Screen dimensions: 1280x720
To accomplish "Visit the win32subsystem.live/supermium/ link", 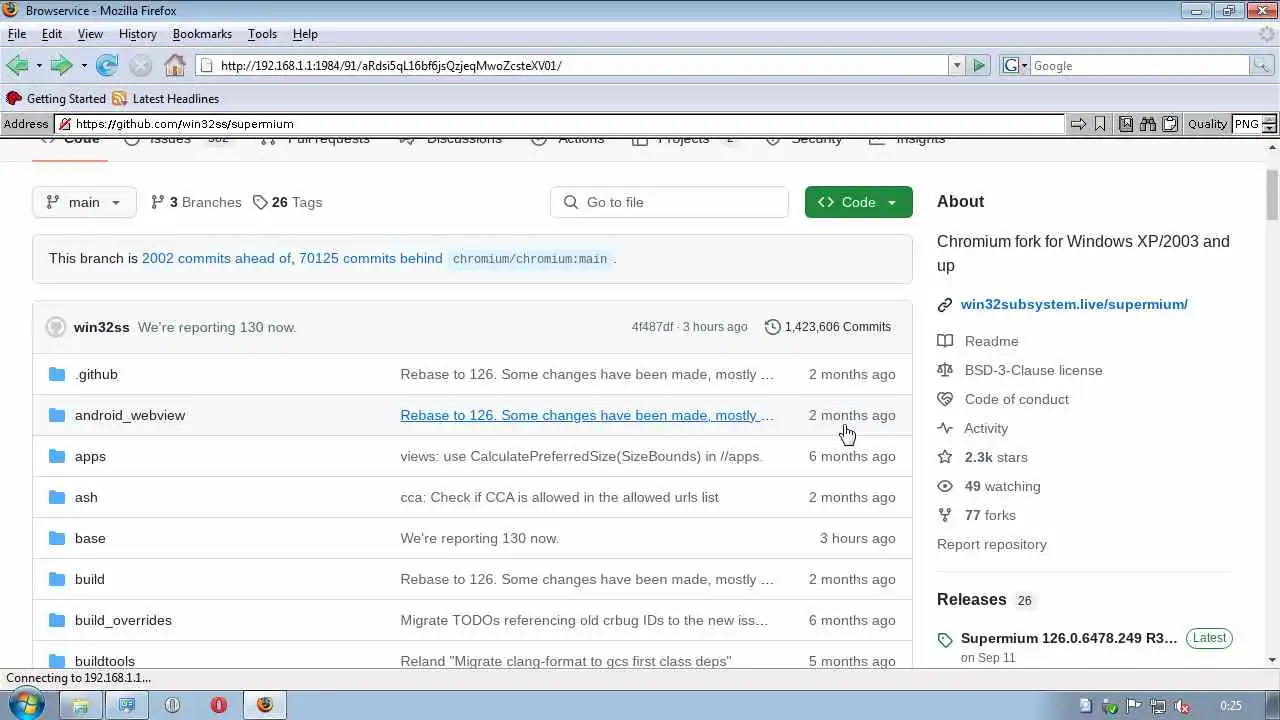I will pyautogui.click(x=1074, y=304).
